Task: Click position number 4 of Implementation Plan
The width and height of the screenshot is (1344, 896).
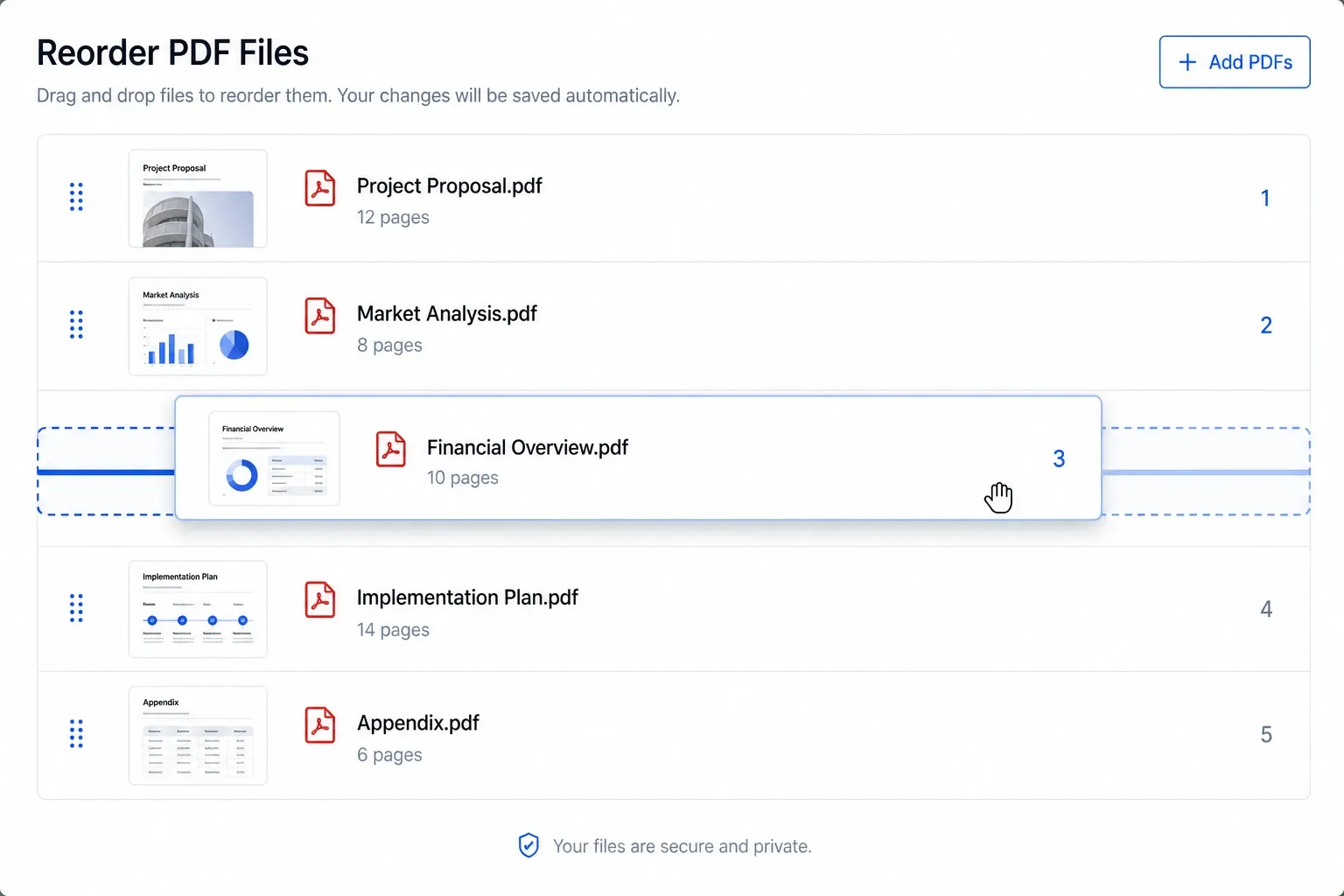Action: pos(1266,609)
